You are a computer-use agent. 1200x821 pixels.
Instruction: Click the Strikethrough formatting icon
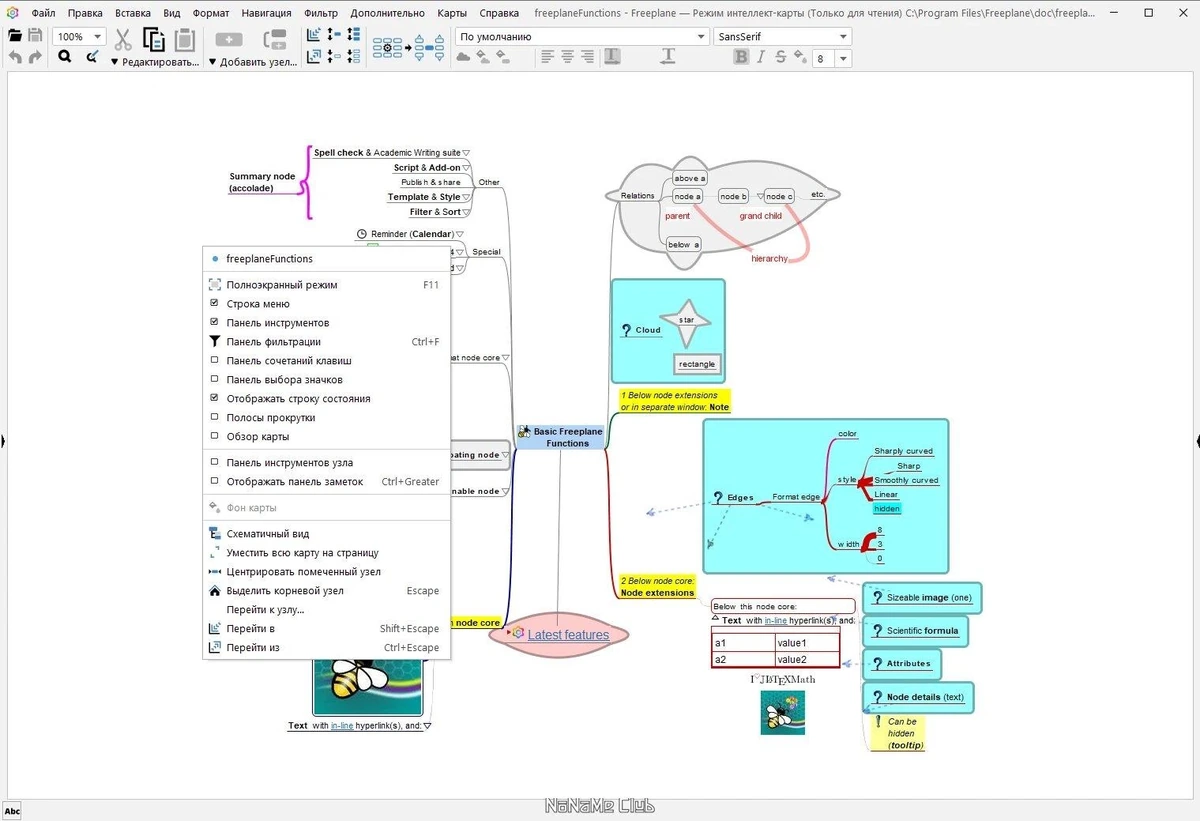point(780,58)
